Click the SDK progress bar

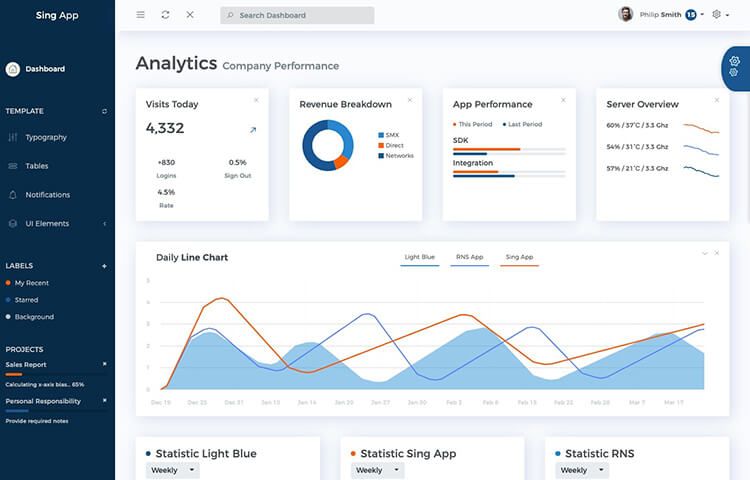pyautogui.click(x=509, y=152)
